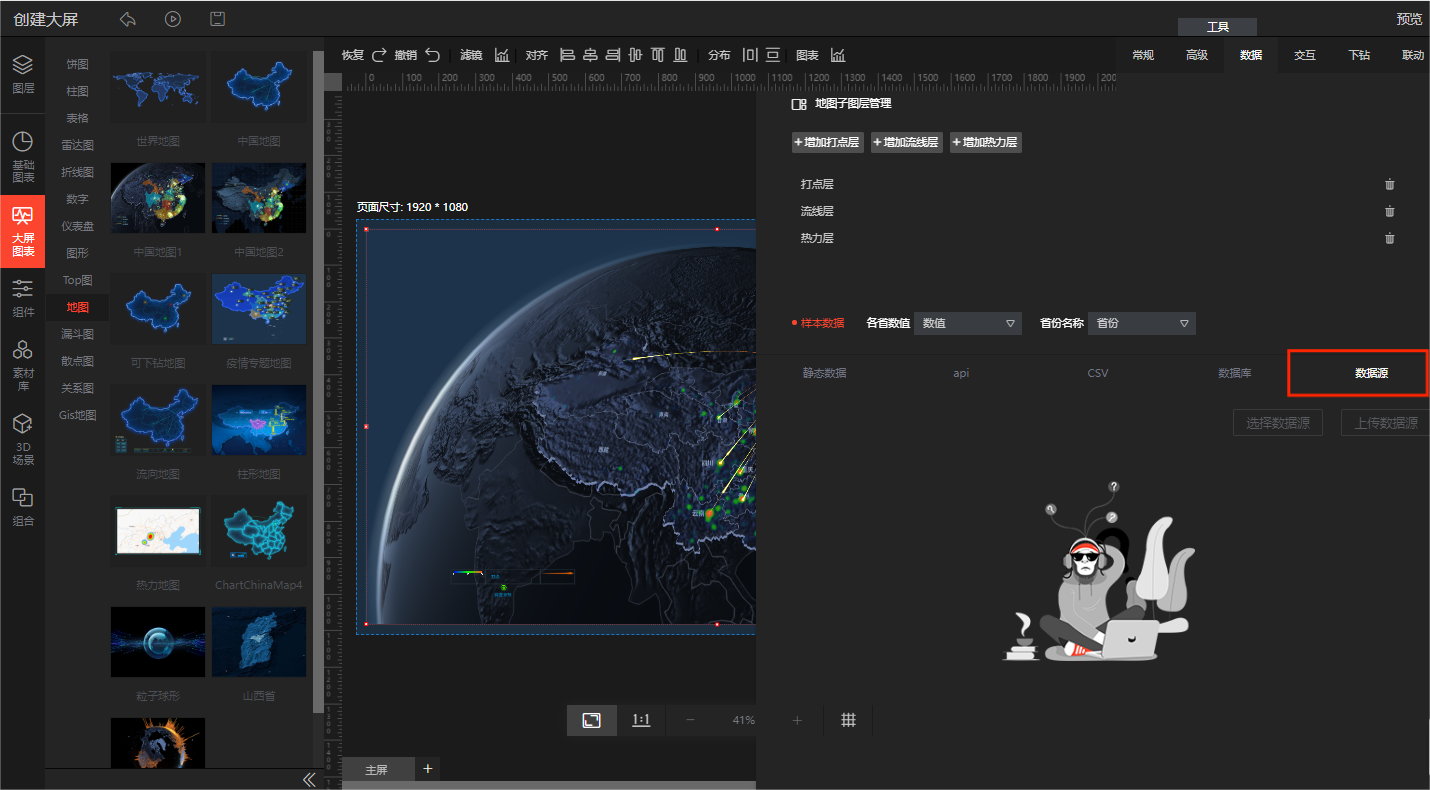Choose the 柱图 chart category
Image resolution: width=1430 pixels, height=790 pixels.
78,91
